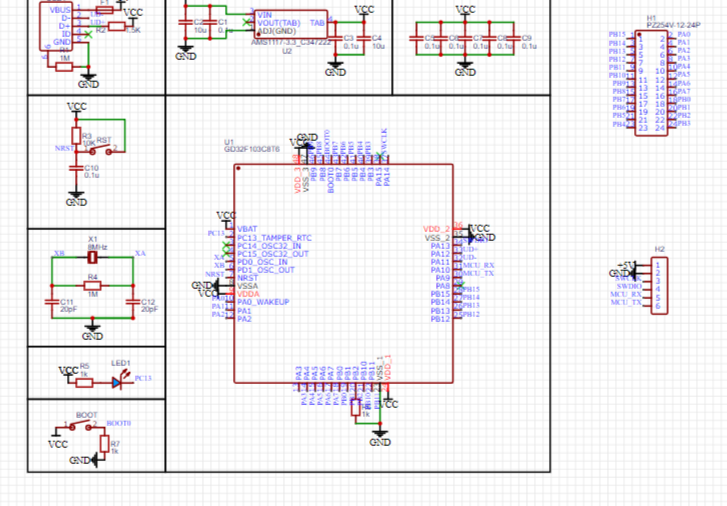Click GND symbol below reset circuit

(x=76, y=199)
